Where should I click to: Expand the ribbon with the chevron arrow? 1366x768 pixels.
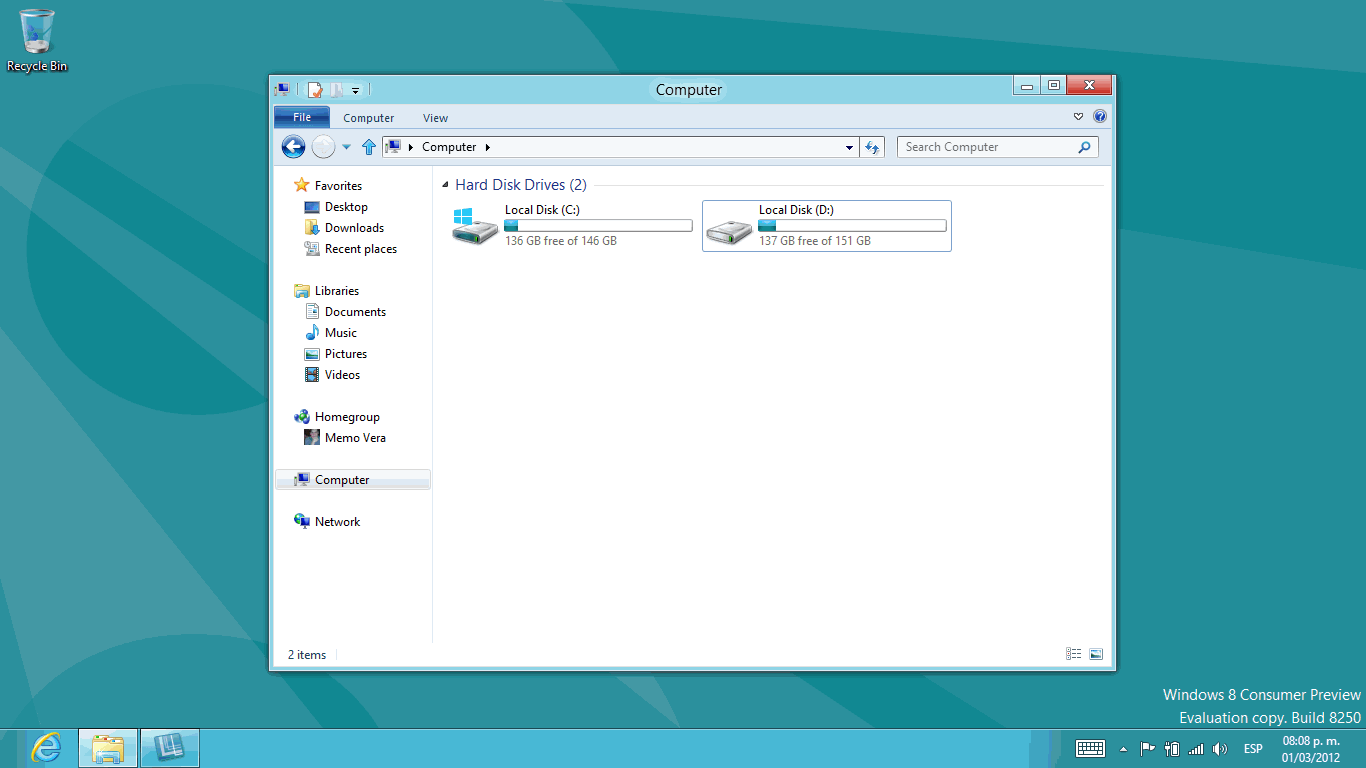pyautogui.click(x=1078, y=117)
